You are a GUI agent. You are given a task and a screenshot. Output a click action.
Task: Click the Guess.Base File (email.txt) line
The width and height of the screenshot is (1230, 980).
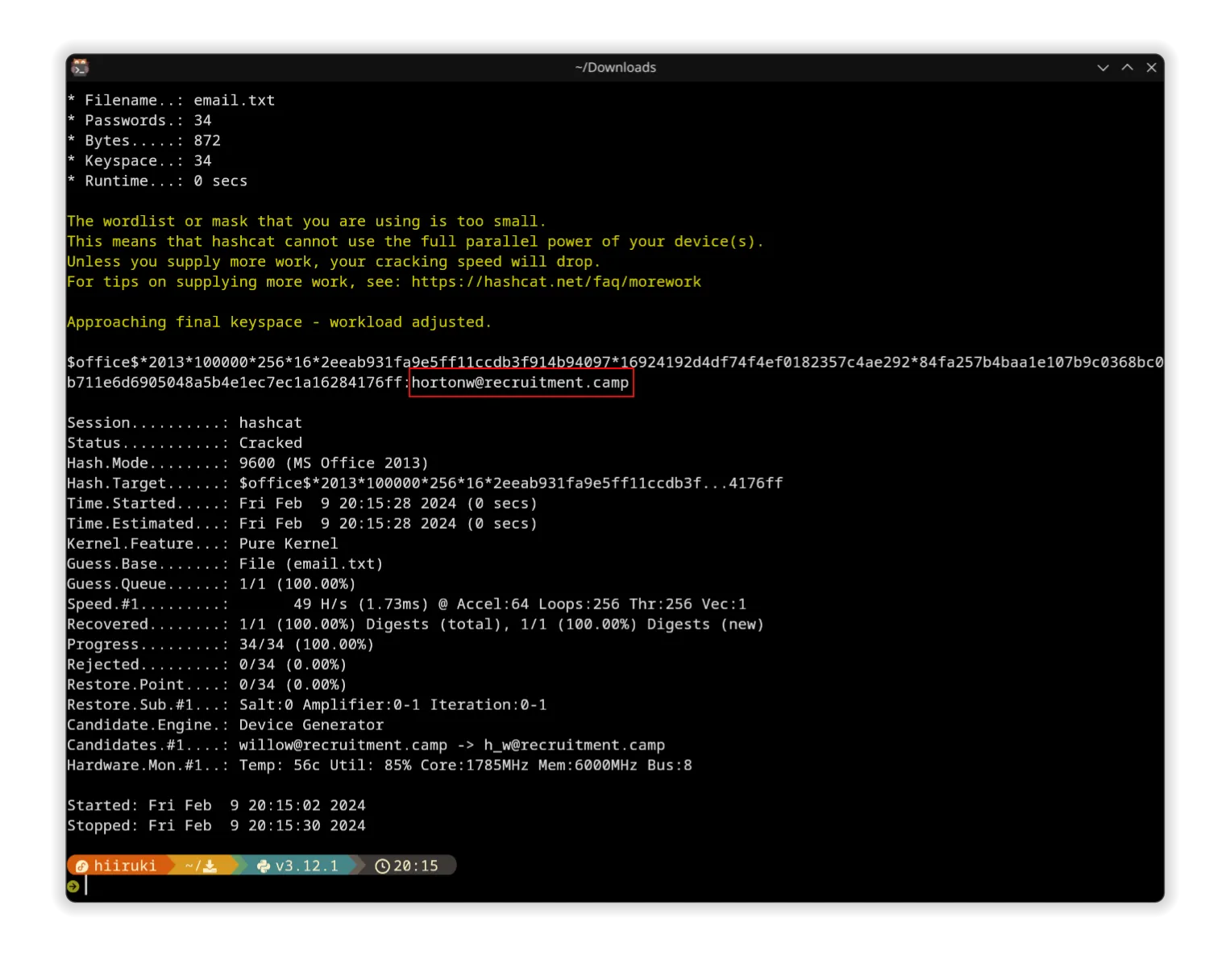(x=225, y=564)
